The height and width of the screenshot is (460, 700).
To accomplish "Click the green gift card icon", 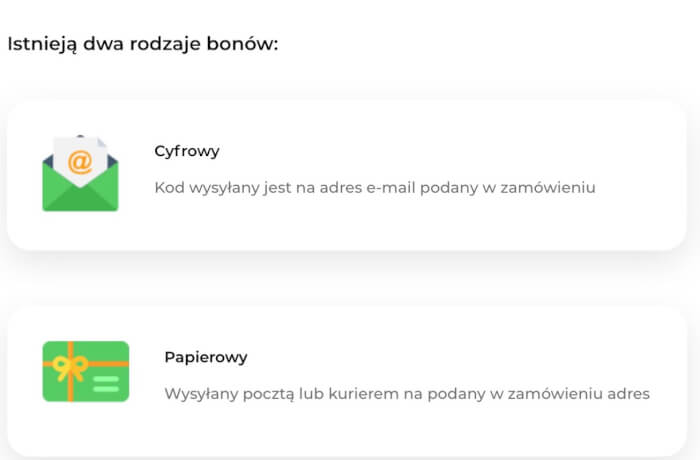I will (85, 371).
